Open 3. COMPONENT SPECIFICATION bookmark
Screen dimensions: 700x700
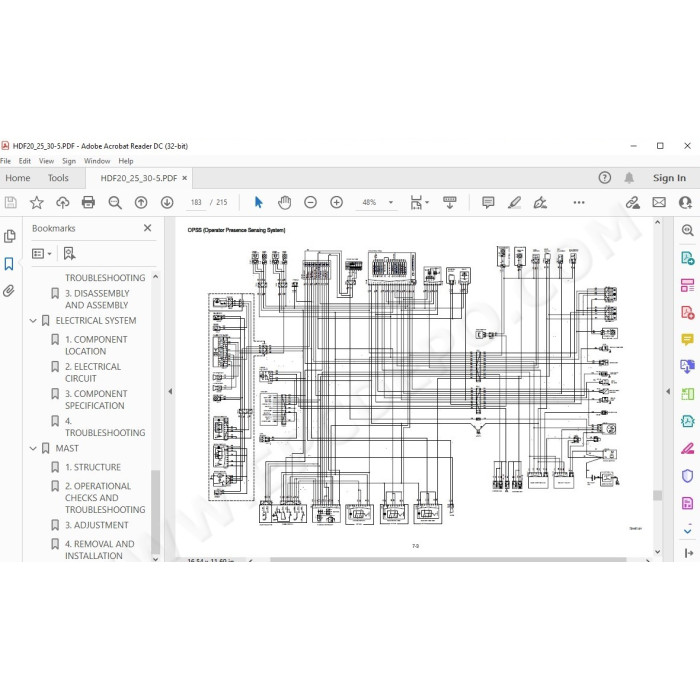point(96,400)
